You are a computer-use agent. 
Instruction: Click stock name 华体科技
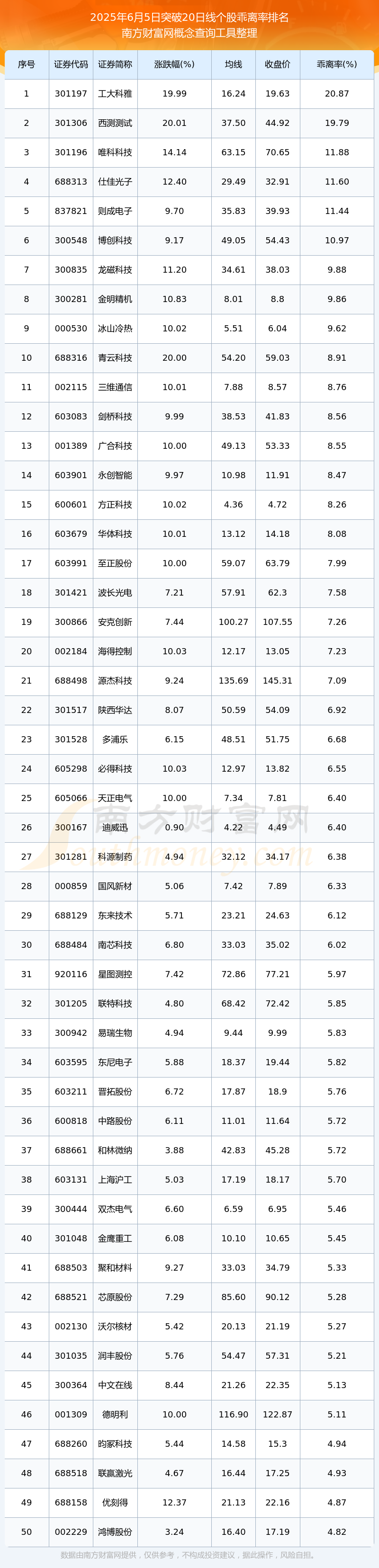coord(115,534)
